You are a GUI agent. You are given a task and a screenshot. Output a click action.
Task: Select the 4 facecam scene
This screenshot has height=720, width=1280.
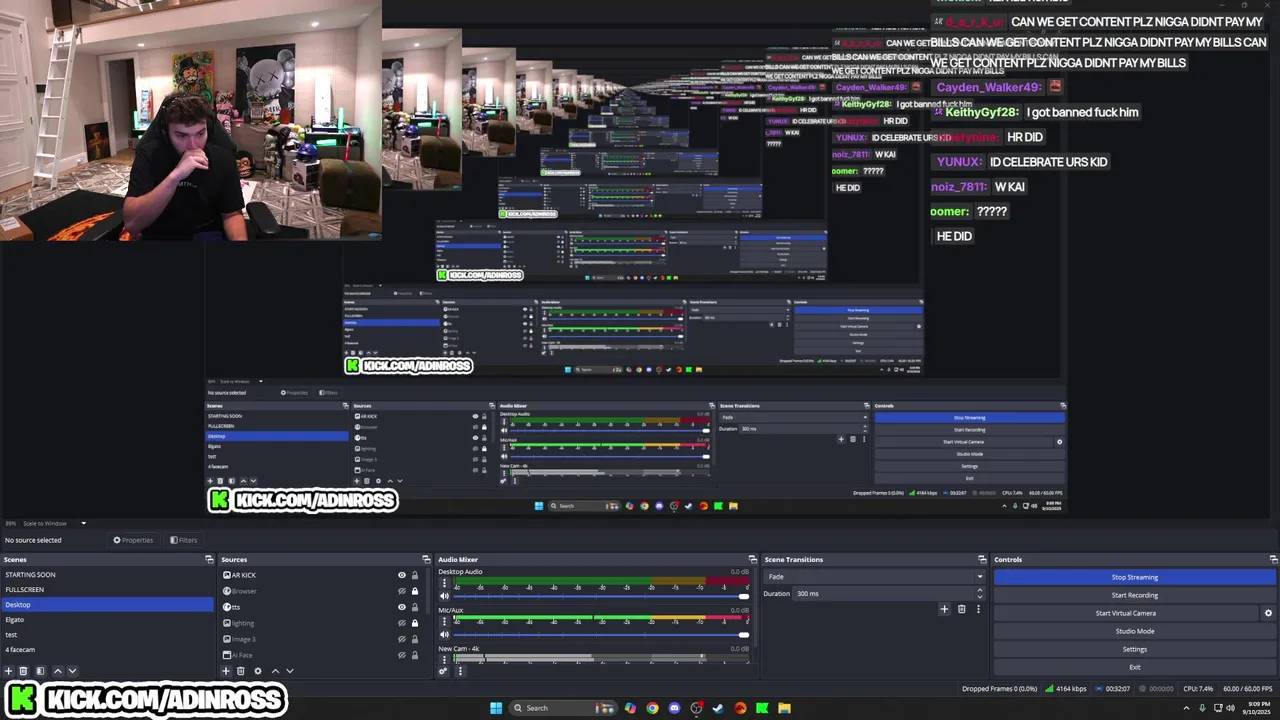click(107, 650)
